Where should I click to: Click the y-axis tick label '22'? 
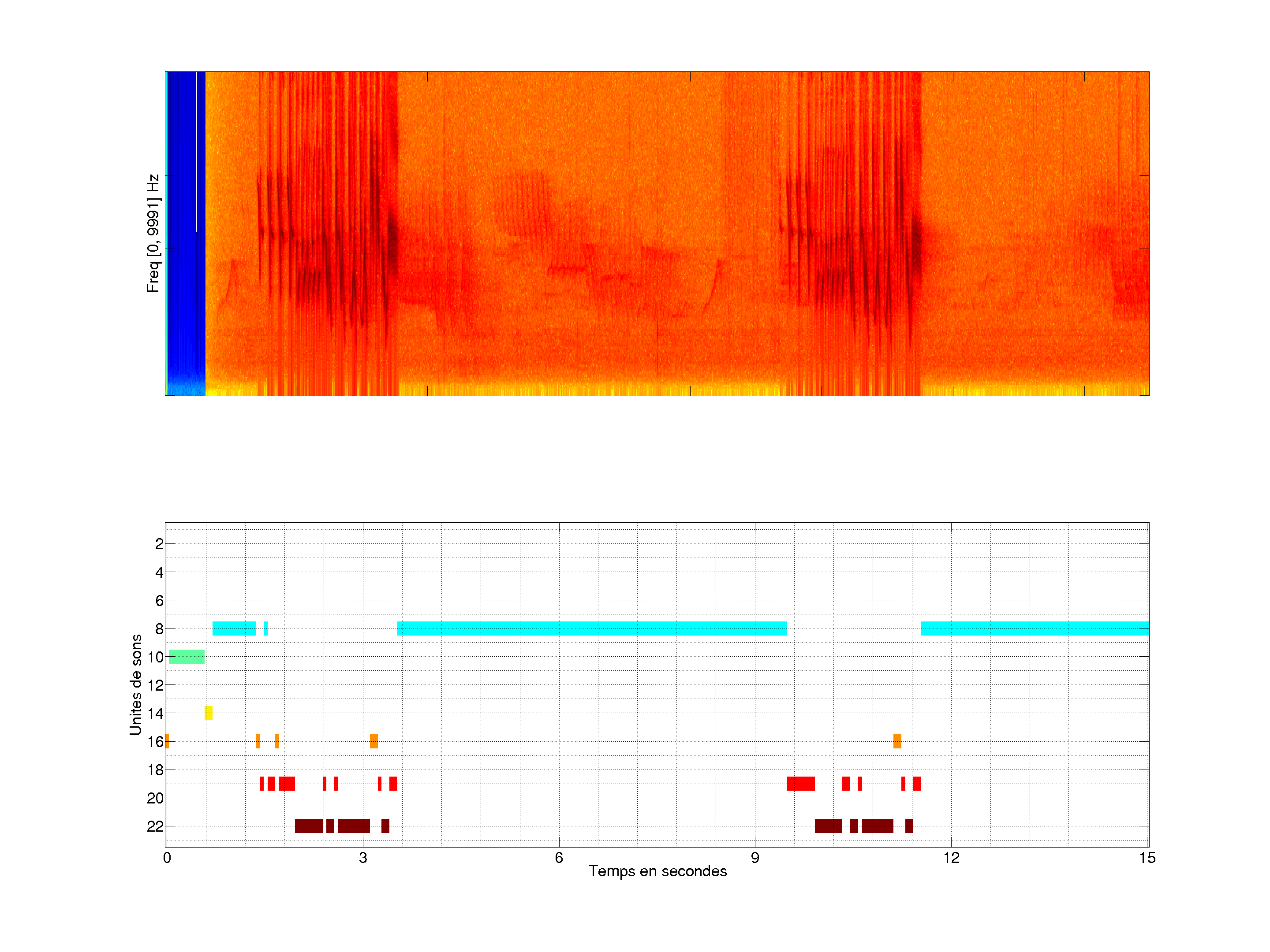point(155,826)
